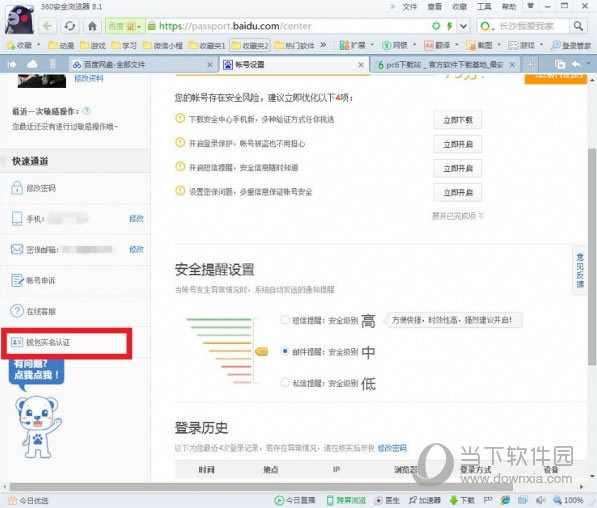Viewport: 597px width, 508px height.
Task: Expand the address bar history dropdown
Action: (463, 26)
